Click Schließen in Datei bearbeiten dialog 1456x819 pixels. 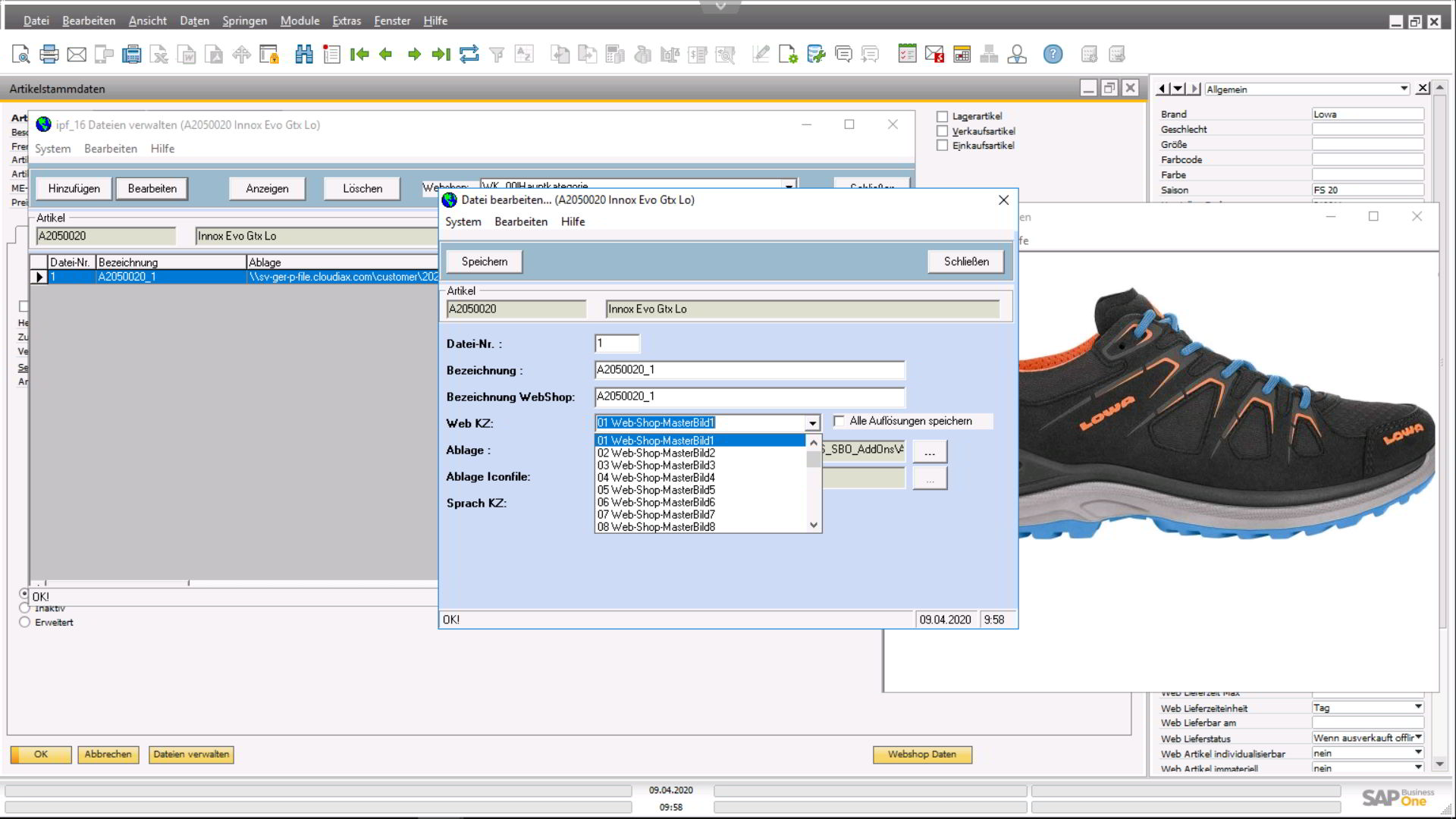(x=966, y=262)
